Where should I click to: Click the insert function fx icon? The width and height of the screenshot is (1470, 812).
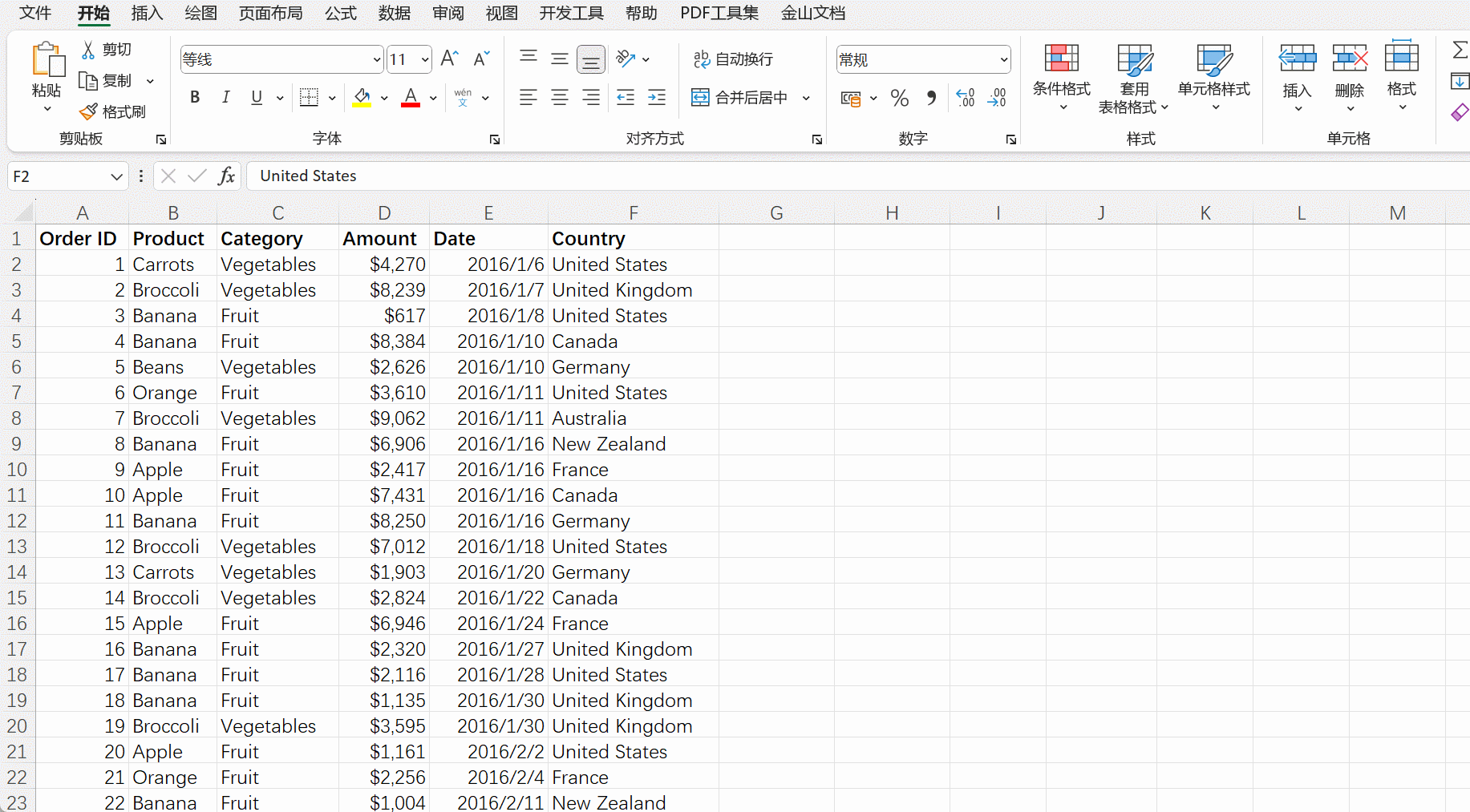(226, 176)
